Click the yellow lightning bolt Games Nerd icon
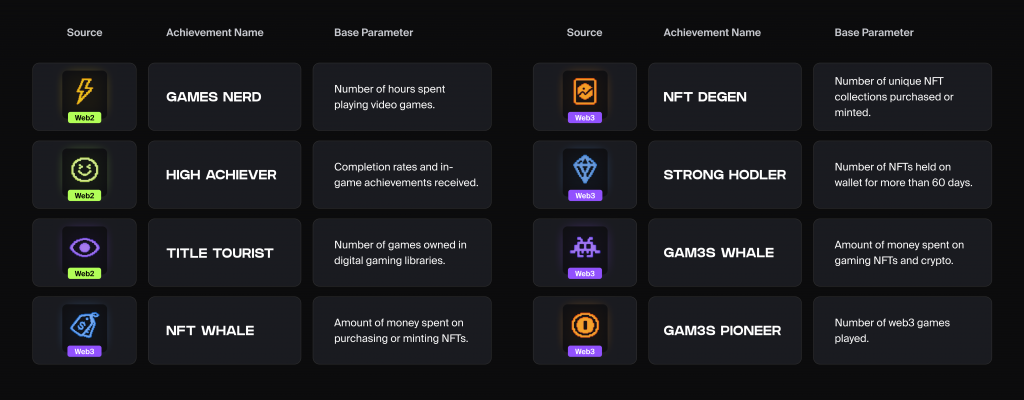 click(x=84, y=91)
